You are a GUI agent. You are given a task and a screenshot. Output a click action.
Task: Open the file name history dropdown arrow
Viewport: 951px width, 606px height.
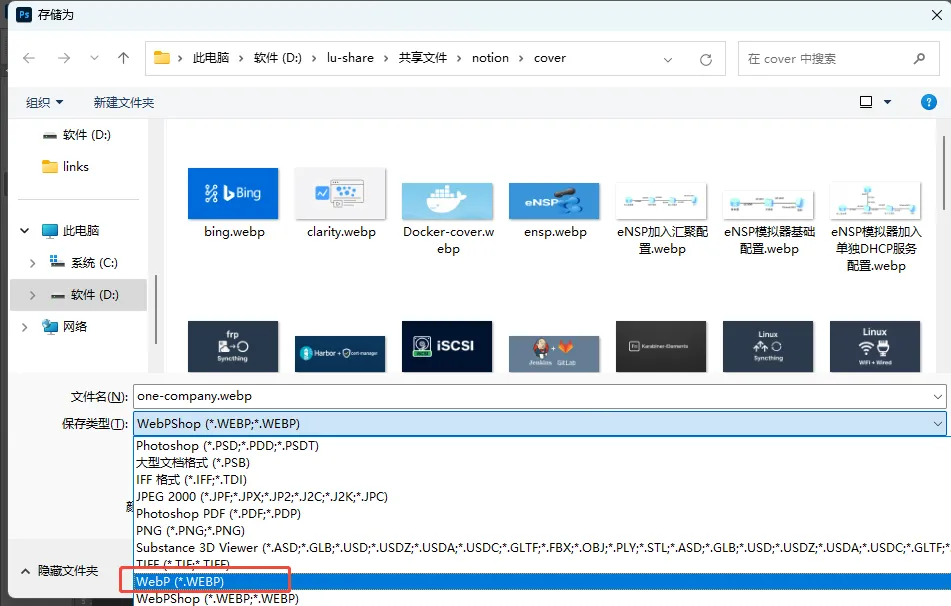pos(938,397)
